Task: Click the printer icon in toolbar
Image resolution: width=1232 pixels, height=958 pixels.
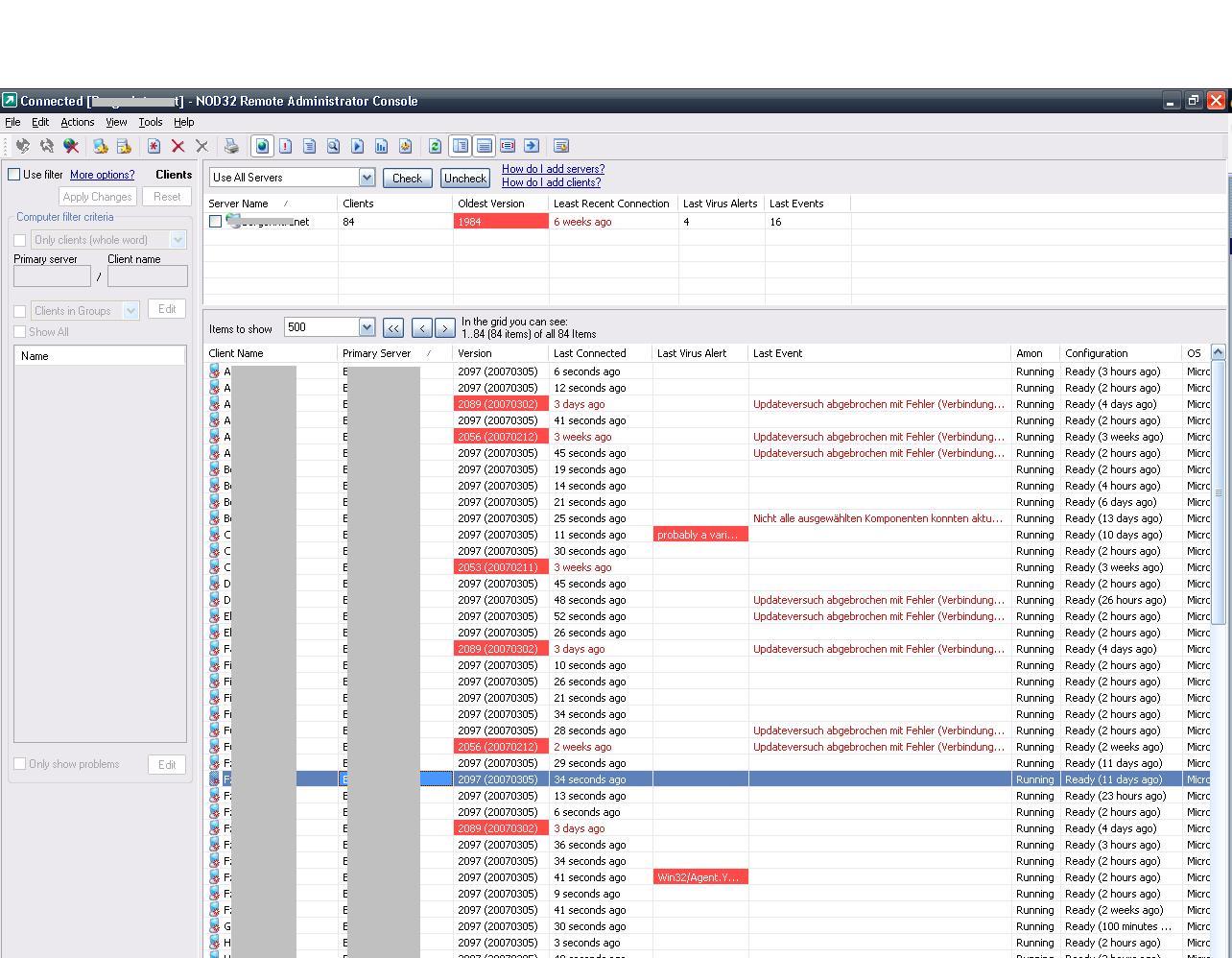Action: pyautogui.click(x=231, y=146)
